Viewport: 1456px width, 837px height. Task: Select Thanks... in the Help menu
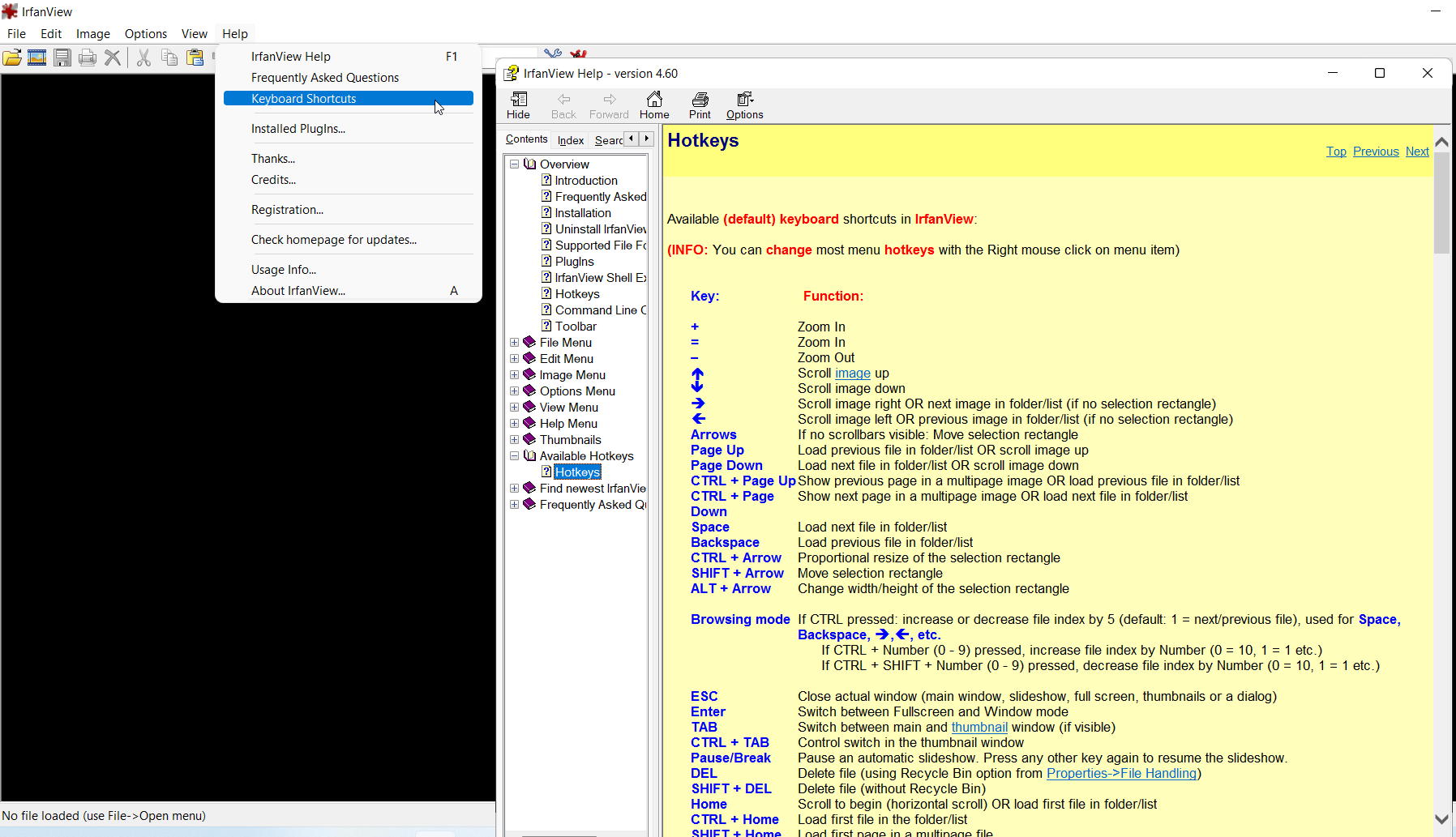(x=349, y=159)
